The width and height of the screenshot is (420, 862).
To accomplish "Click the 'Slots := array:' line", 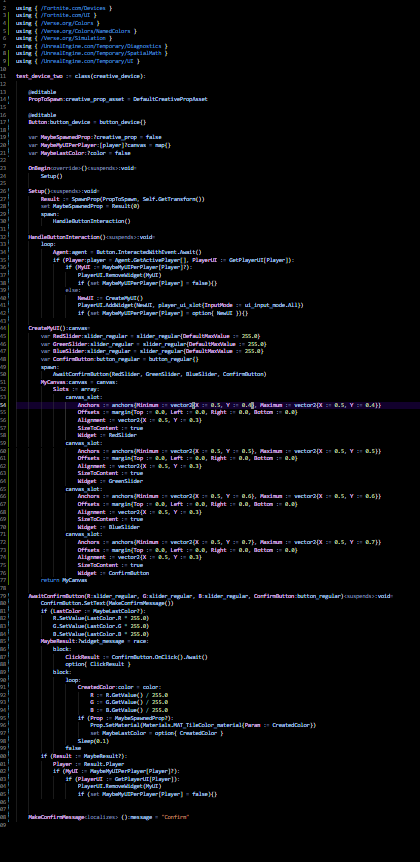I will (76, 389).
